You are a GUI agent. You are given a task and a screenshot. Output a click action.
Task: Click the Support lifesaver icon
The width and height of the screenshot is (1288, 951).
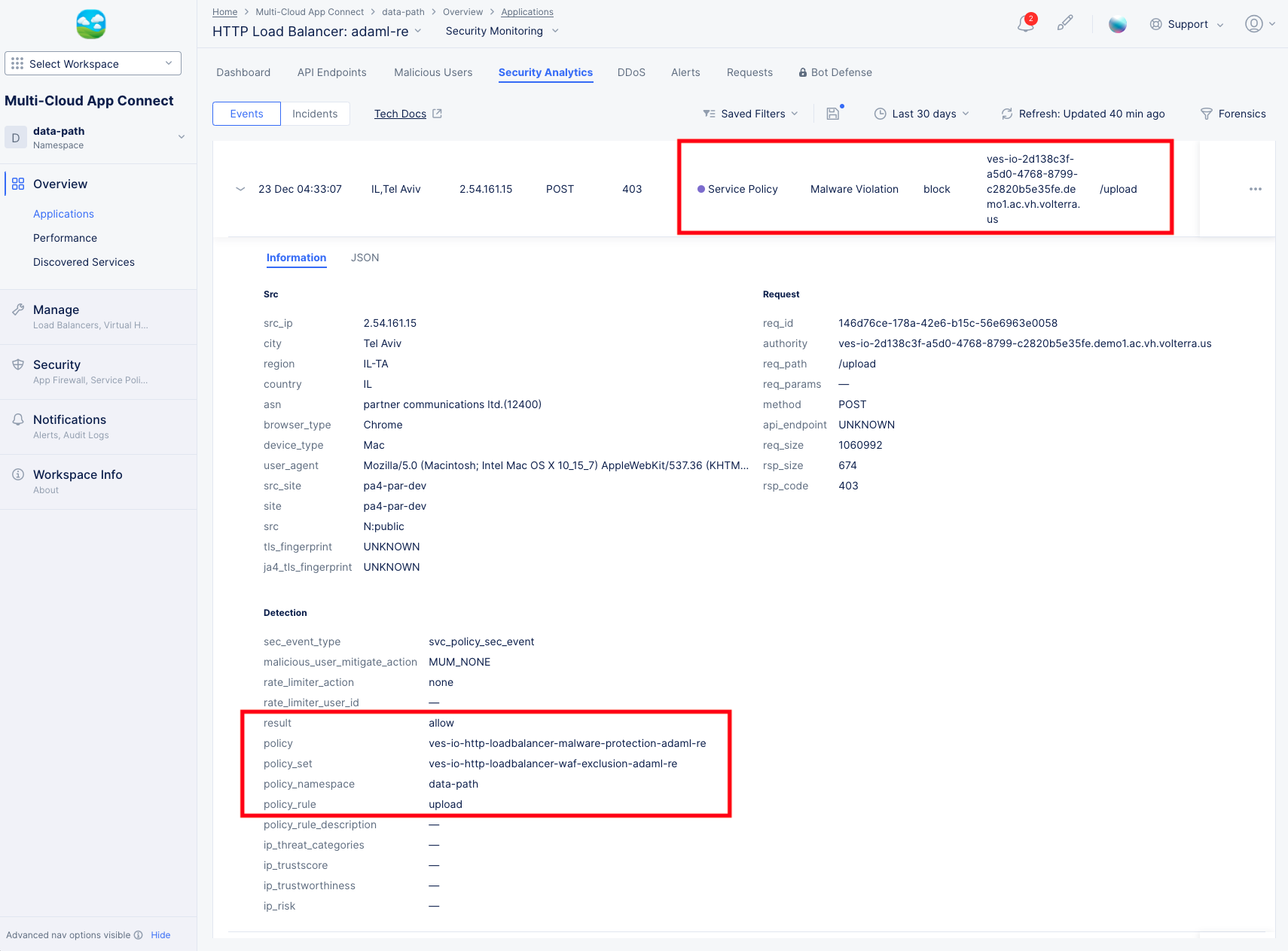pyautogui.click(x=1155, y=23)
